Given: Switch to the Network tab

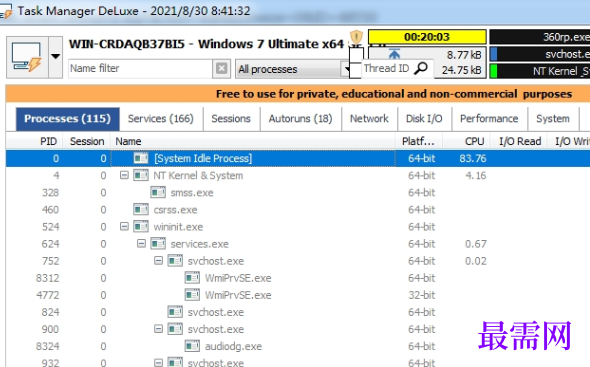Looking at the screenshot, I should pos(369,119).
